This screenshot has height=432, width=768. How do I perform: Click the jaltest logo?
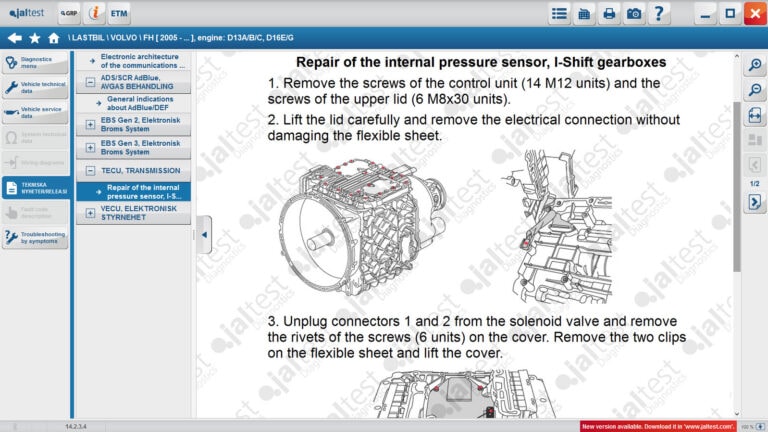pyautogui.click(x=27, y=13)
